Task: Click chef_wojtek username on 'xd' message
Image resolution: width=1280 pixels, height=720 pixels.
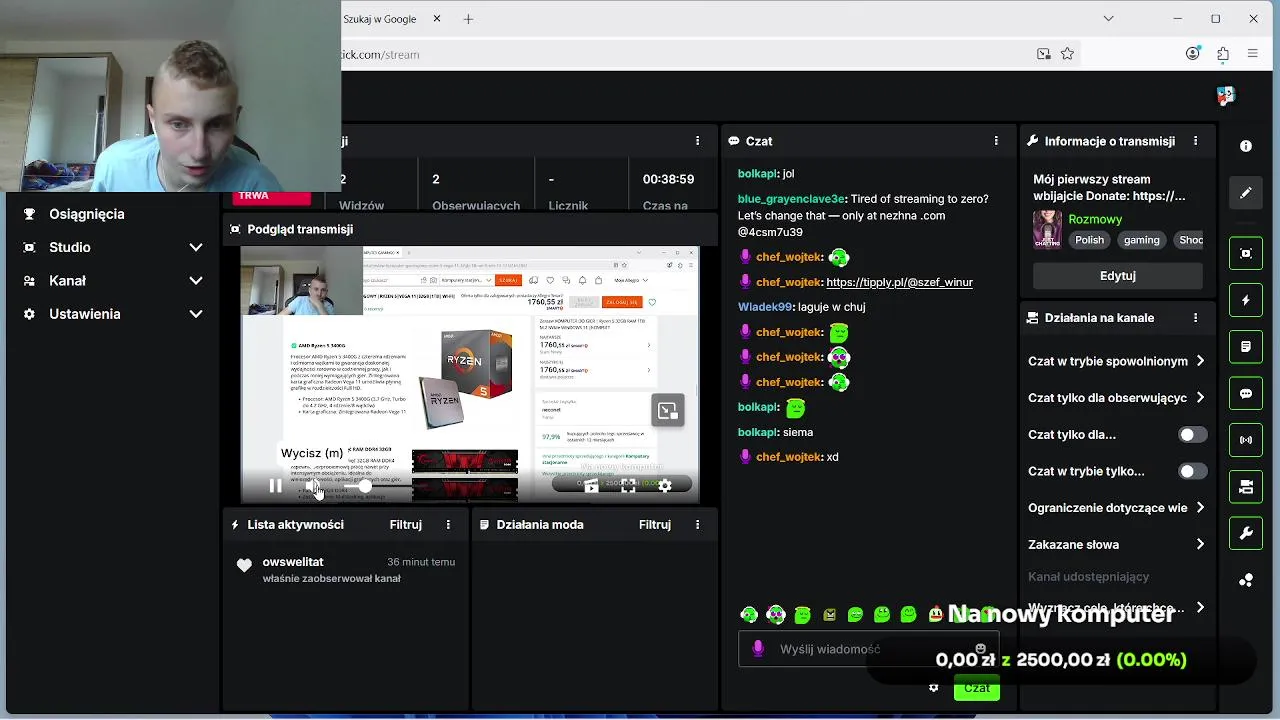Action: 789,457
